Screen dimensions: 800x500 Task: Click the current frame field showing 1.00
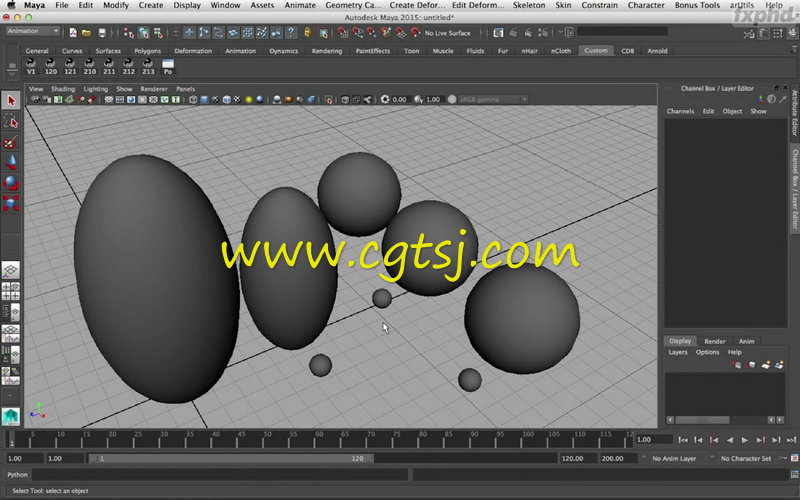(x=654, y=440)
